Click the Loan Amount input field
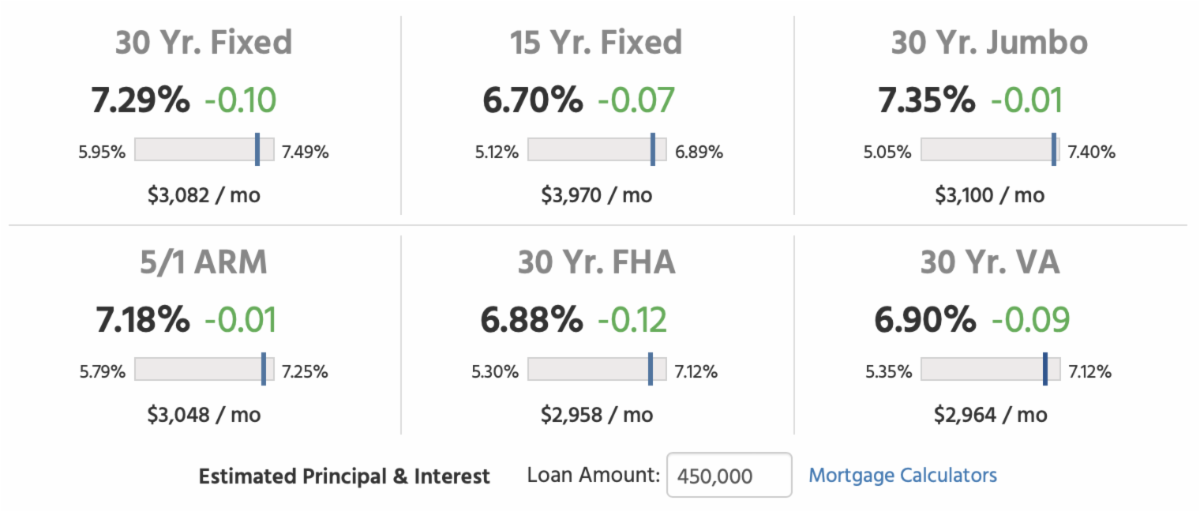The image size is (1200, 512). 728,476
